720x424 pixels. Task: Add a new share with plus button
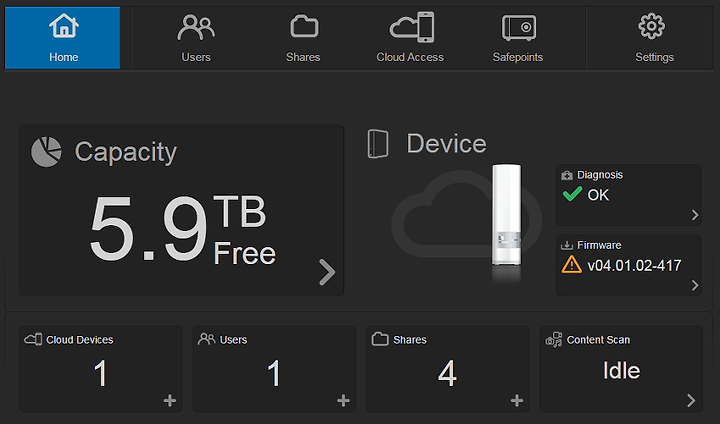pos(517,401)
